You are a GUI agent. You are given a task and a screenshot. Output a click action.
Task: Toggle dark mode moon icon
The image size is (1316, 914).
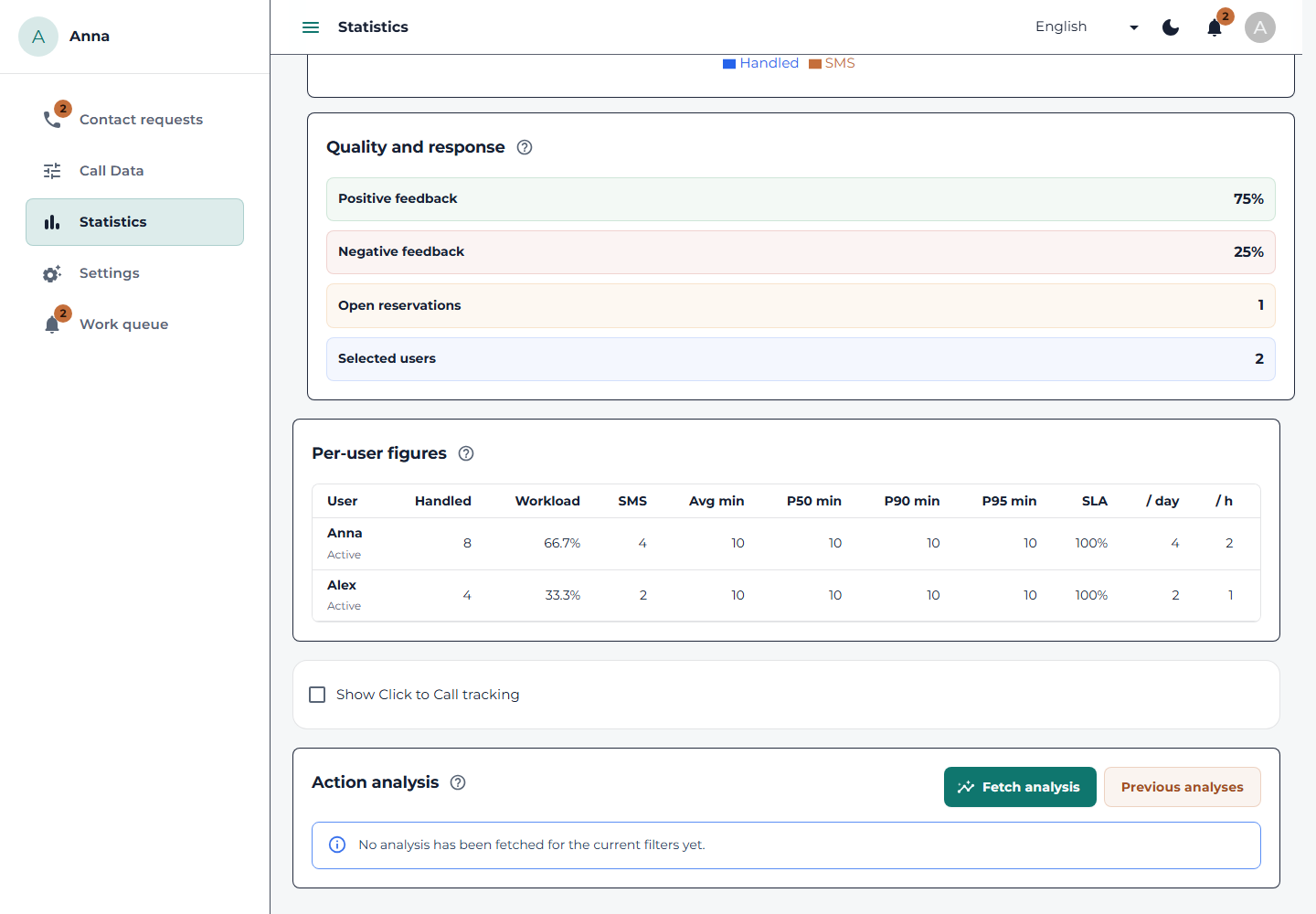(x=1171, y=27)
